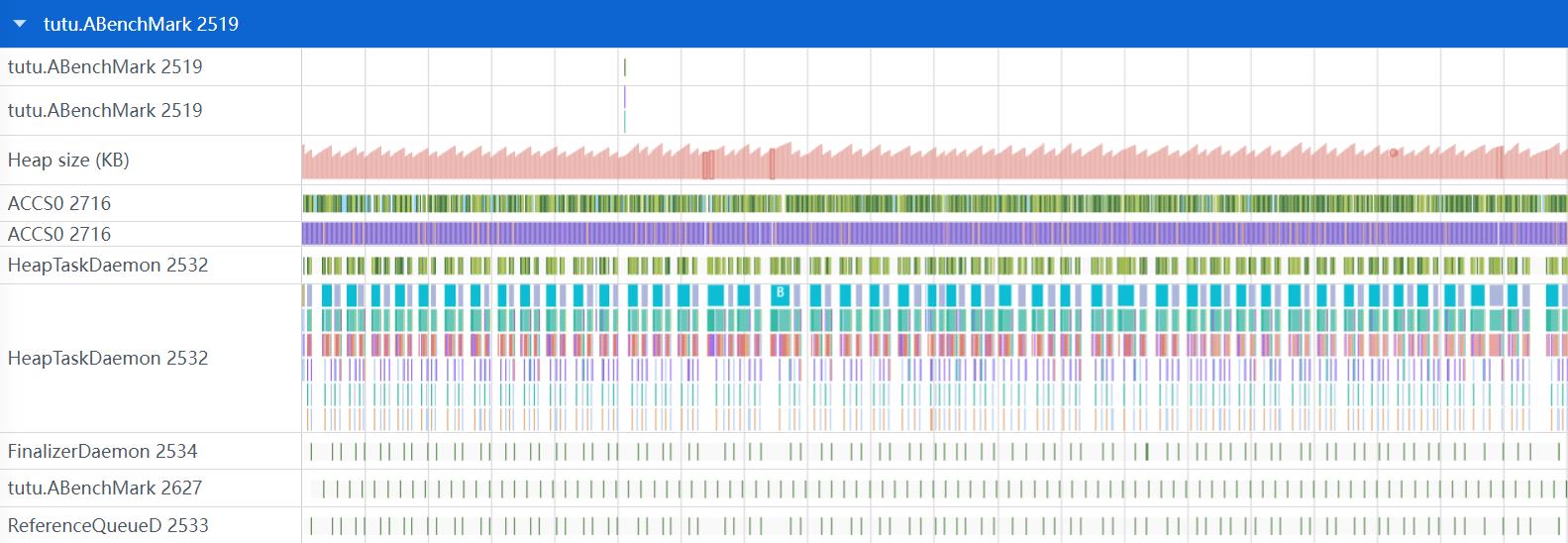Select ACCS0 2716 label beside the green track
This screenshot has width=1568, height=543.
[x=59, y=203]
